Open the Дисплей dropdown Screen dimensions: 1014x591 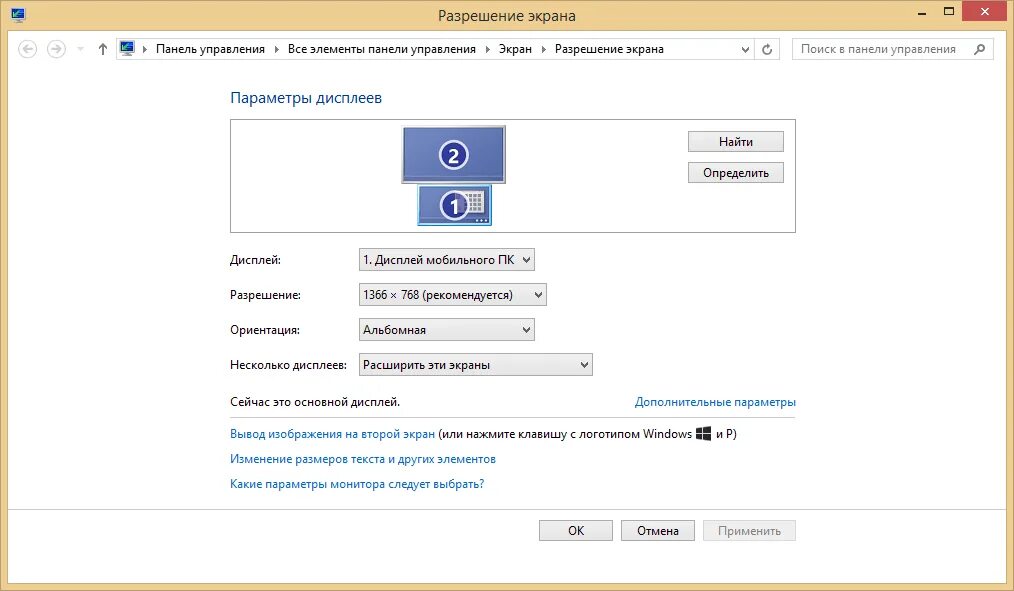coord(447,260)
